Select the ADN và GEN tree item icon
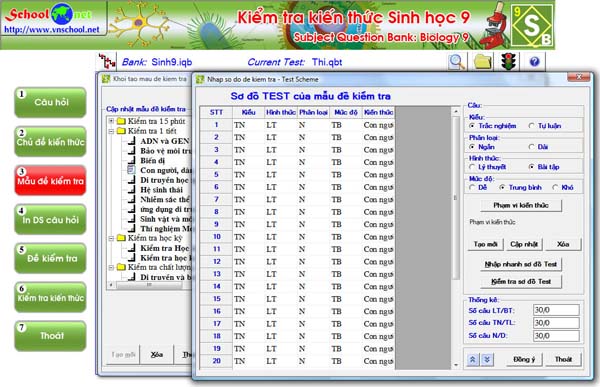This screenshot has height=387, width=600. click(x=131, y=141)
